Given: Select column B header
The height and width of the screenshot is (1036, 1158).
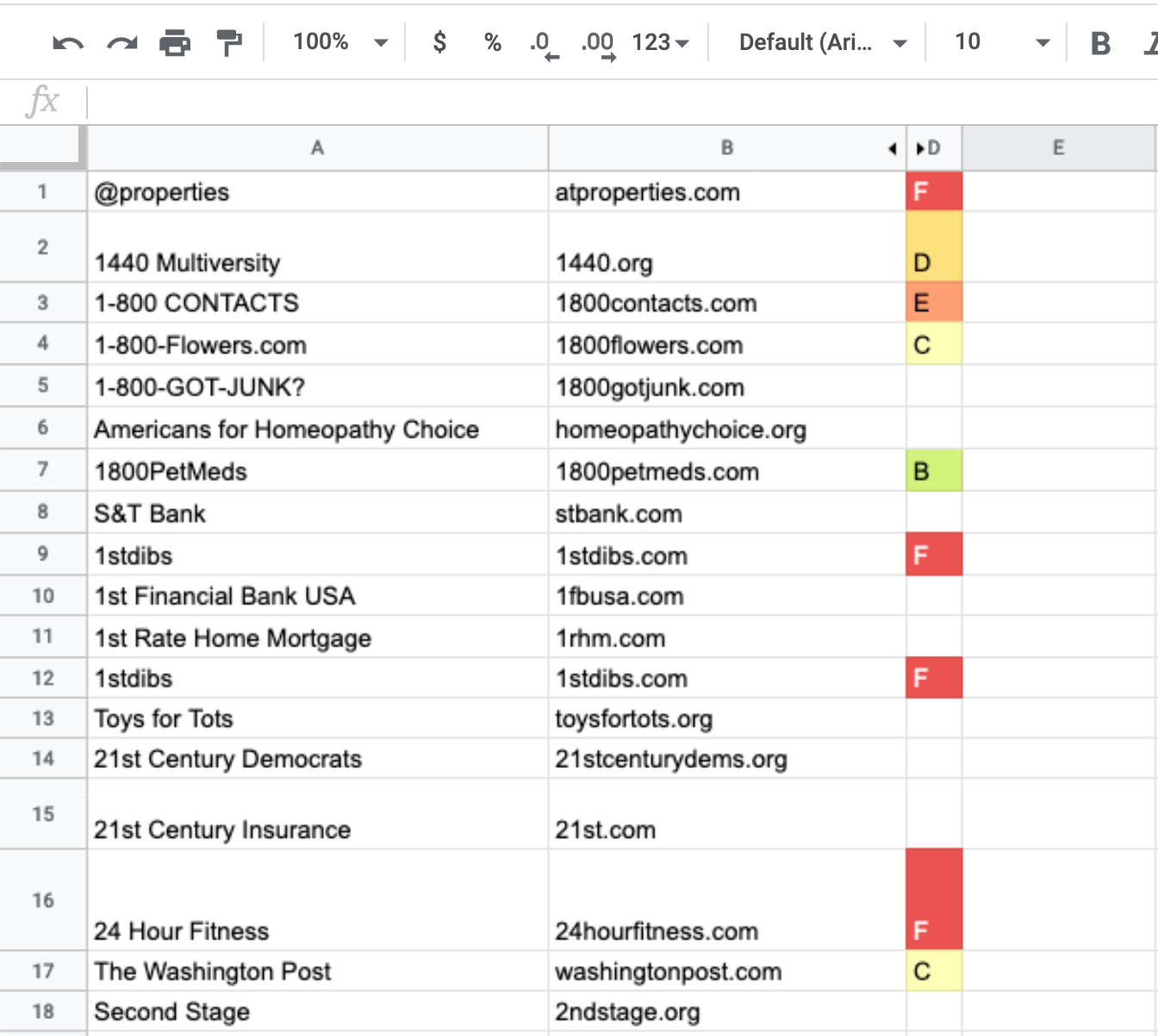Looking at the screenshot, I should [727, 148].
